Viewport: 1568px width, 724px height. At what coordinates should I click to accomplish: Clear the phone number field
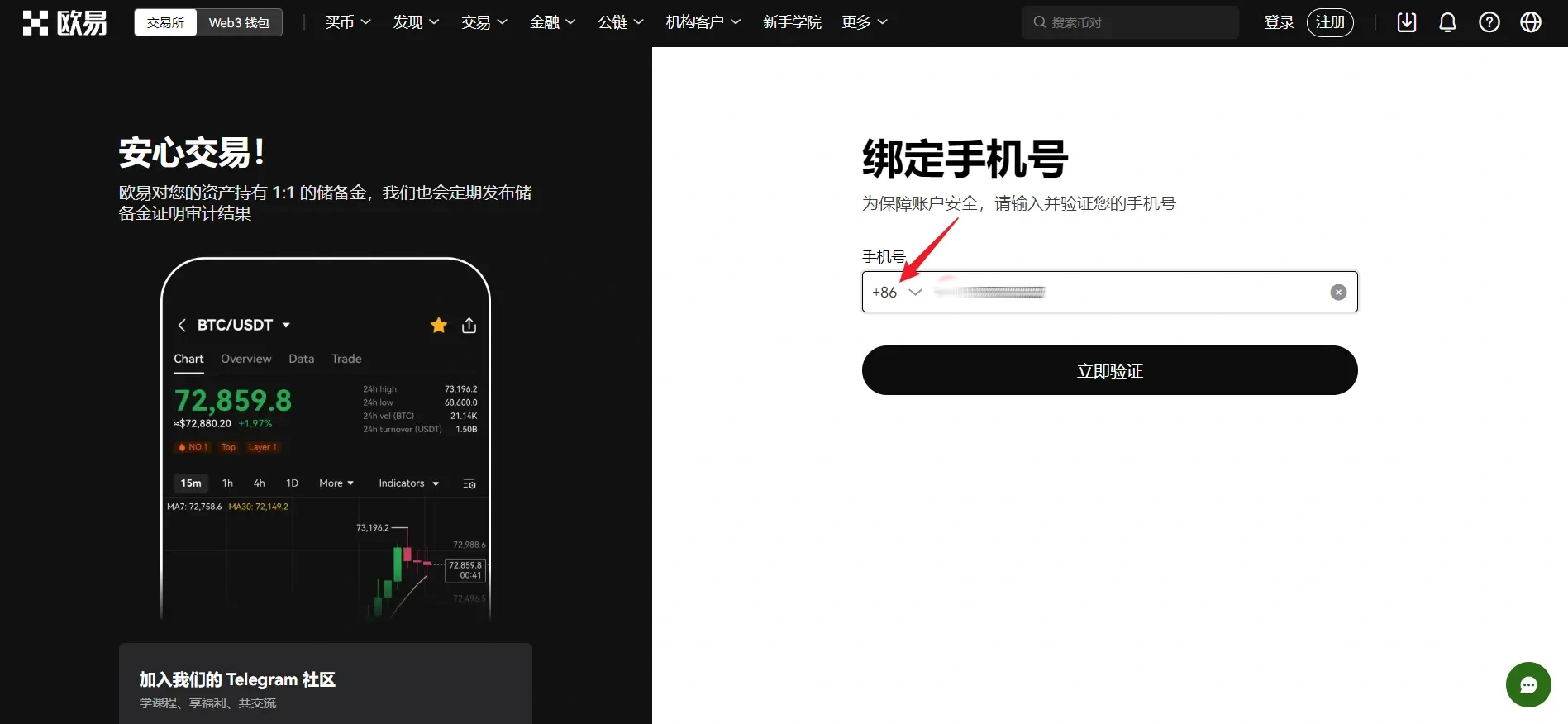point(1338,292)
